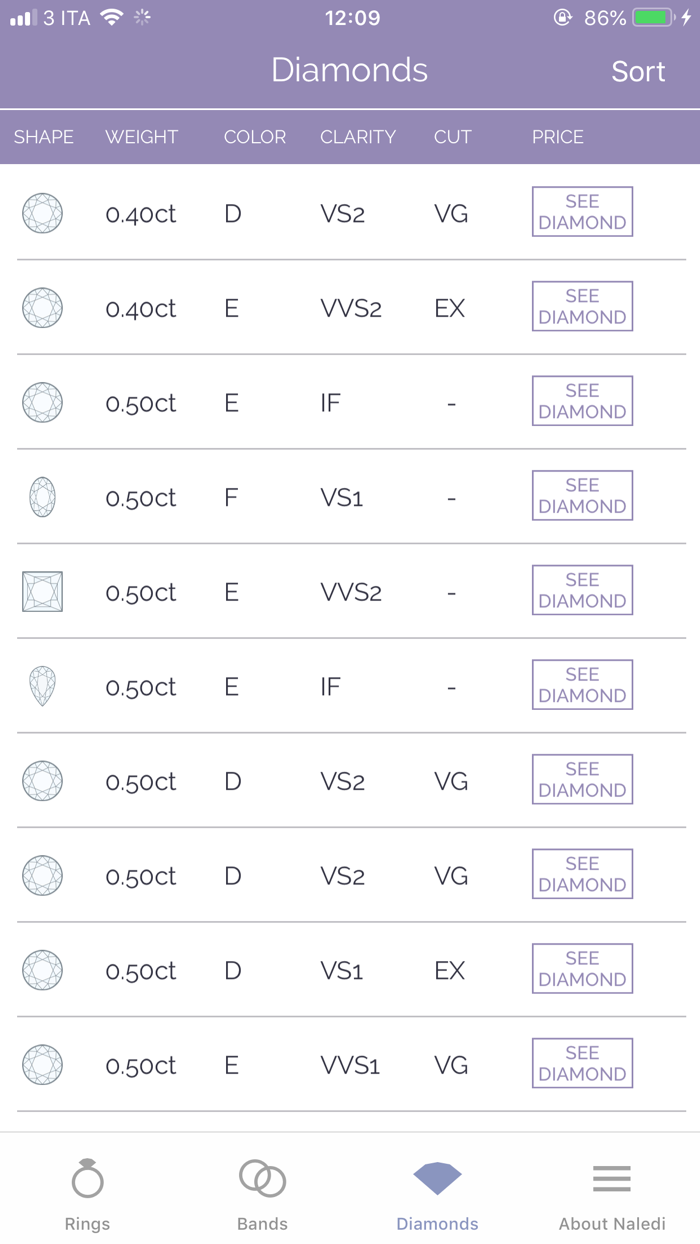Tap the oval diamond shape icon
700x1244 pixels.
point(42,497)
